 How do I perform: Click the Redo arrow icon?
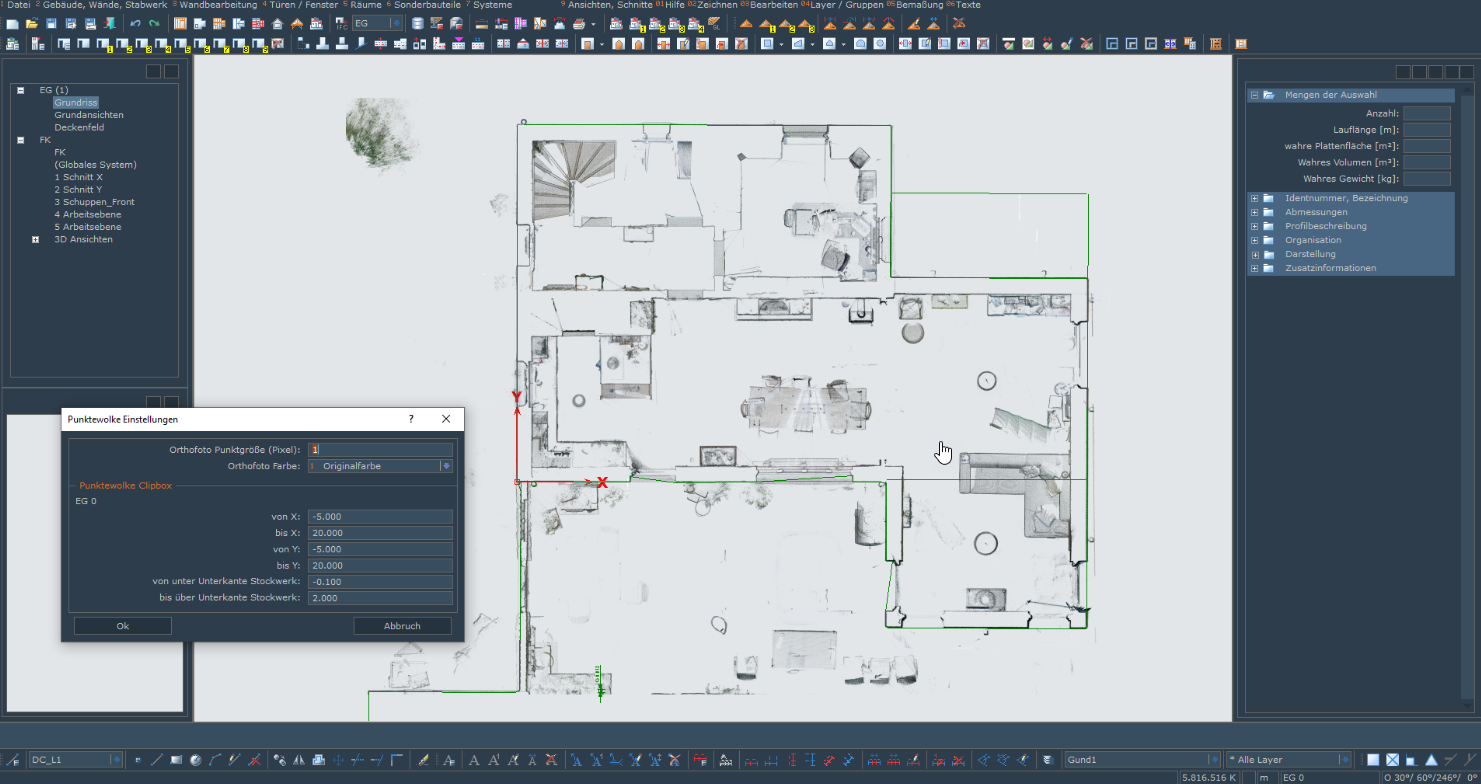click(154, 23)
